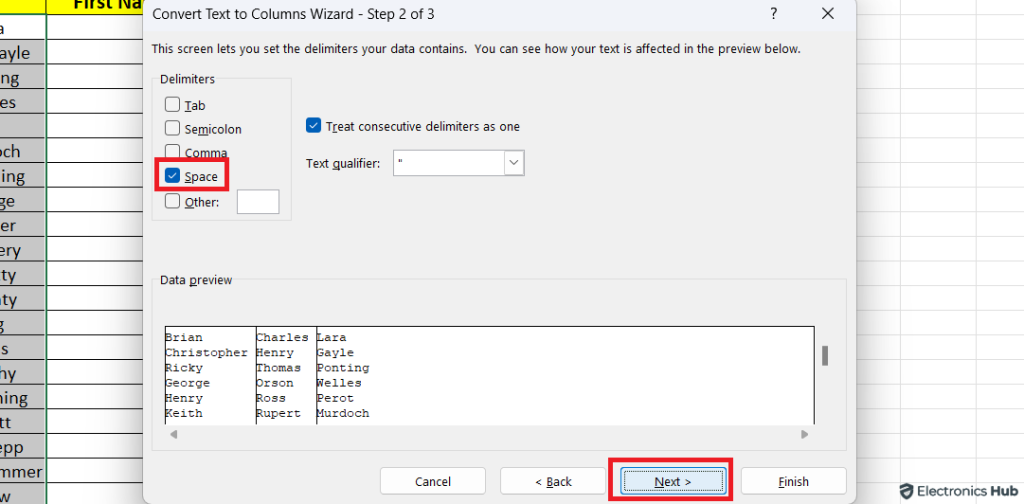Enable the Other delimiter checkbox
Viewport: 1024px width, 504px height.
pos(173,201)
